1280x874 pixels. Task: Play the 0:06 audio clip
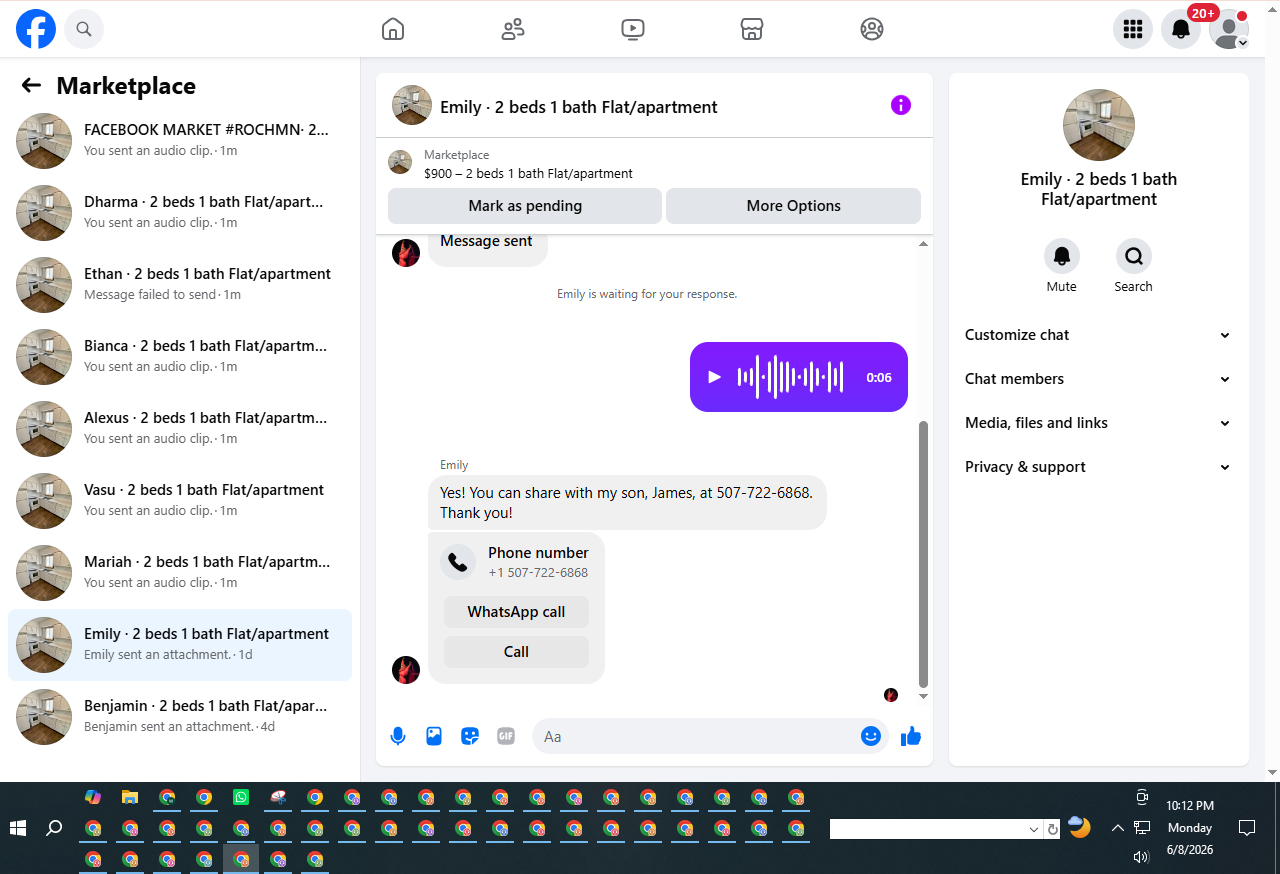point(714,377)
